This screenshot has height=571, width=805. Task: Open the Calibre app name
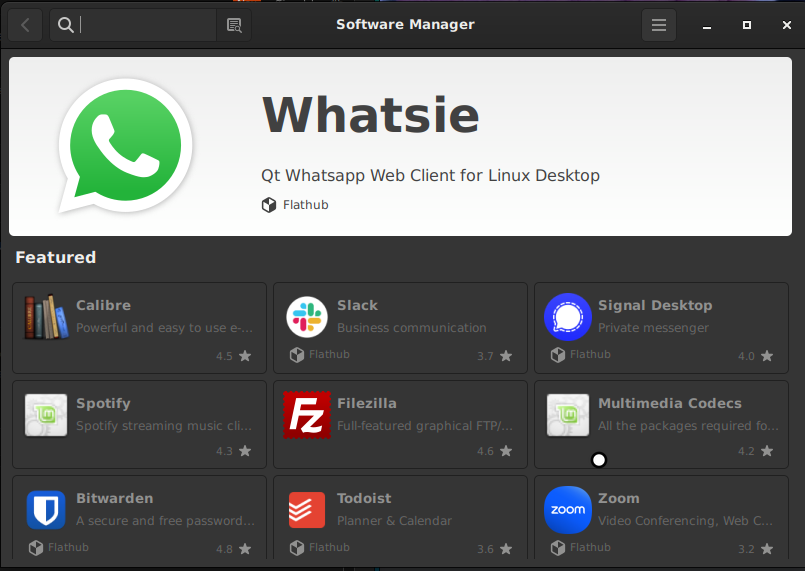(x=103, y=305)
